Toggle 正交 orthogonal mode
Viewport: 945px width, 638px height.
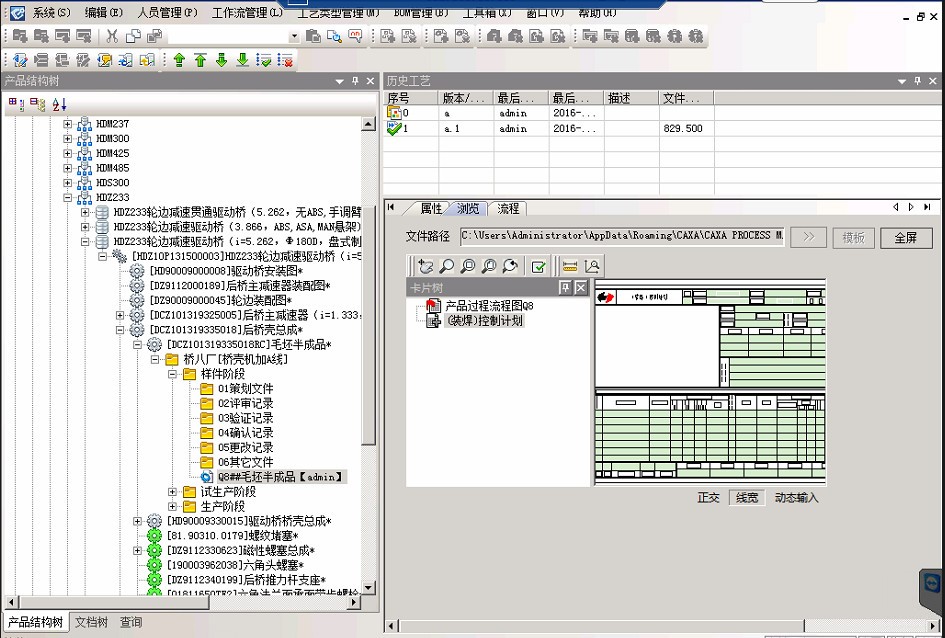pos(708,498)
